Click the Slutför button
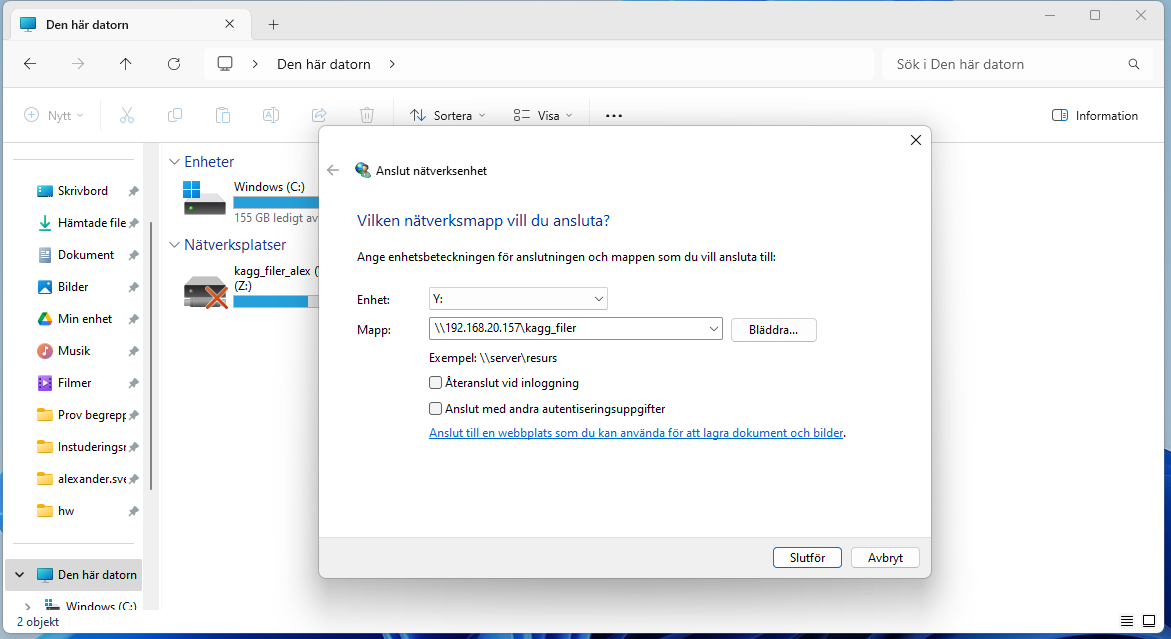Viewport: 1171px width, 639px height. 807,558
